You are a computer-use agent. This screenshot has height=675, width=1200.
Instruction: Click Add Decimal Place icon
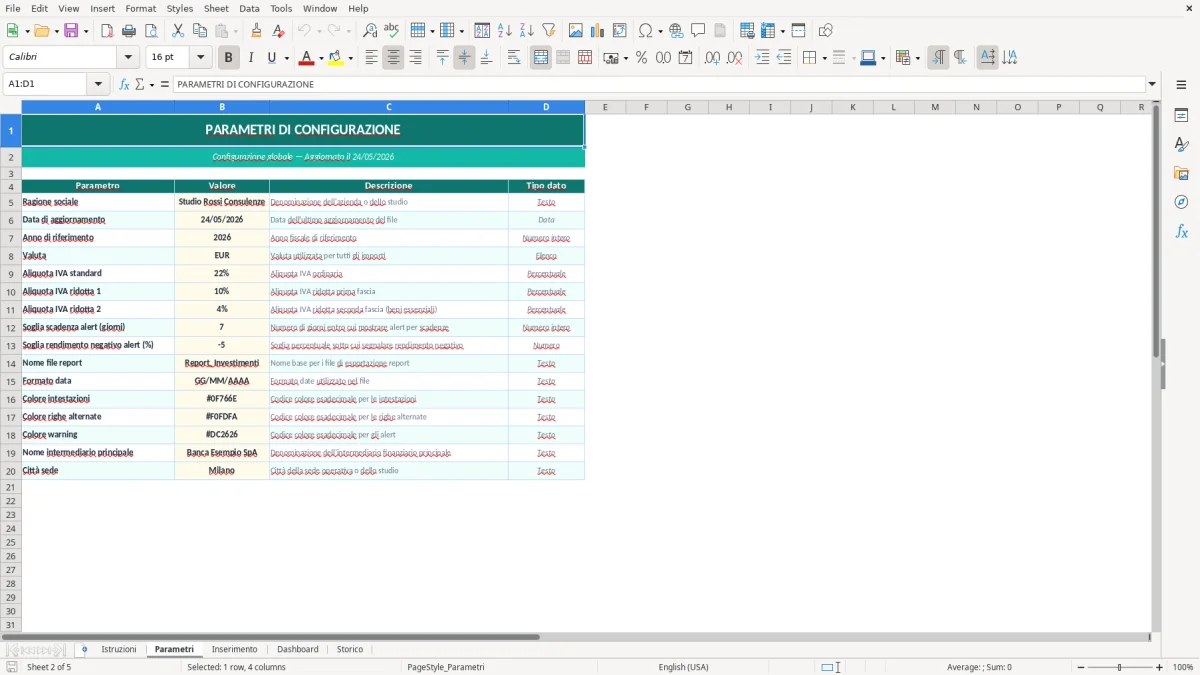tap(712, 58)
